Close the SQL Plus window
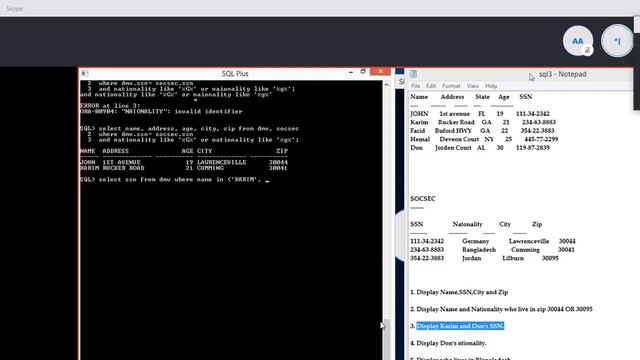640x360 pixels. point(380,71)
